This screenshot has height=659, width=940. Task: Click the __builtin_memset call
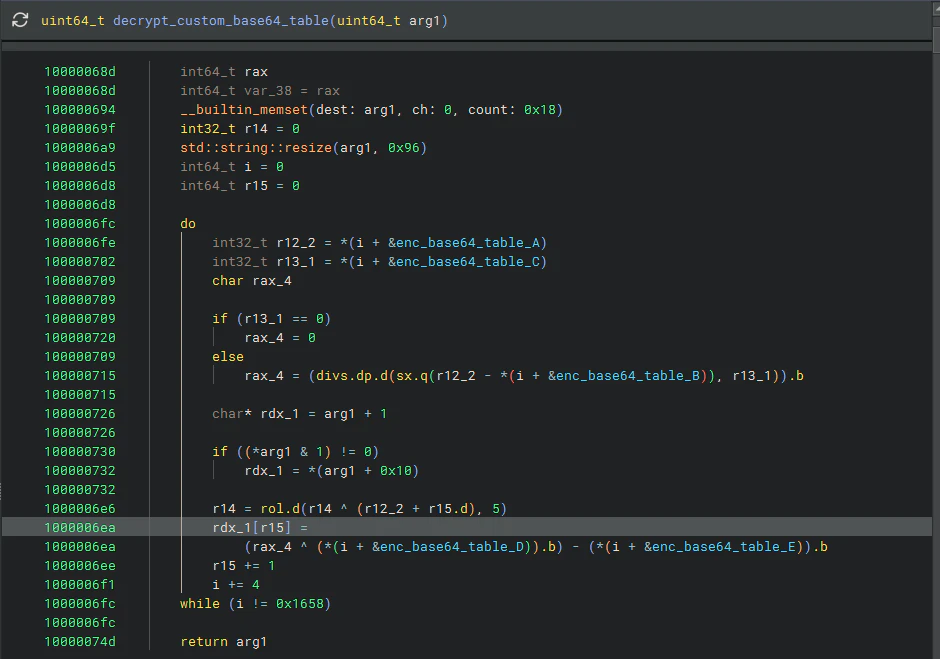click(x=244, y=110)
